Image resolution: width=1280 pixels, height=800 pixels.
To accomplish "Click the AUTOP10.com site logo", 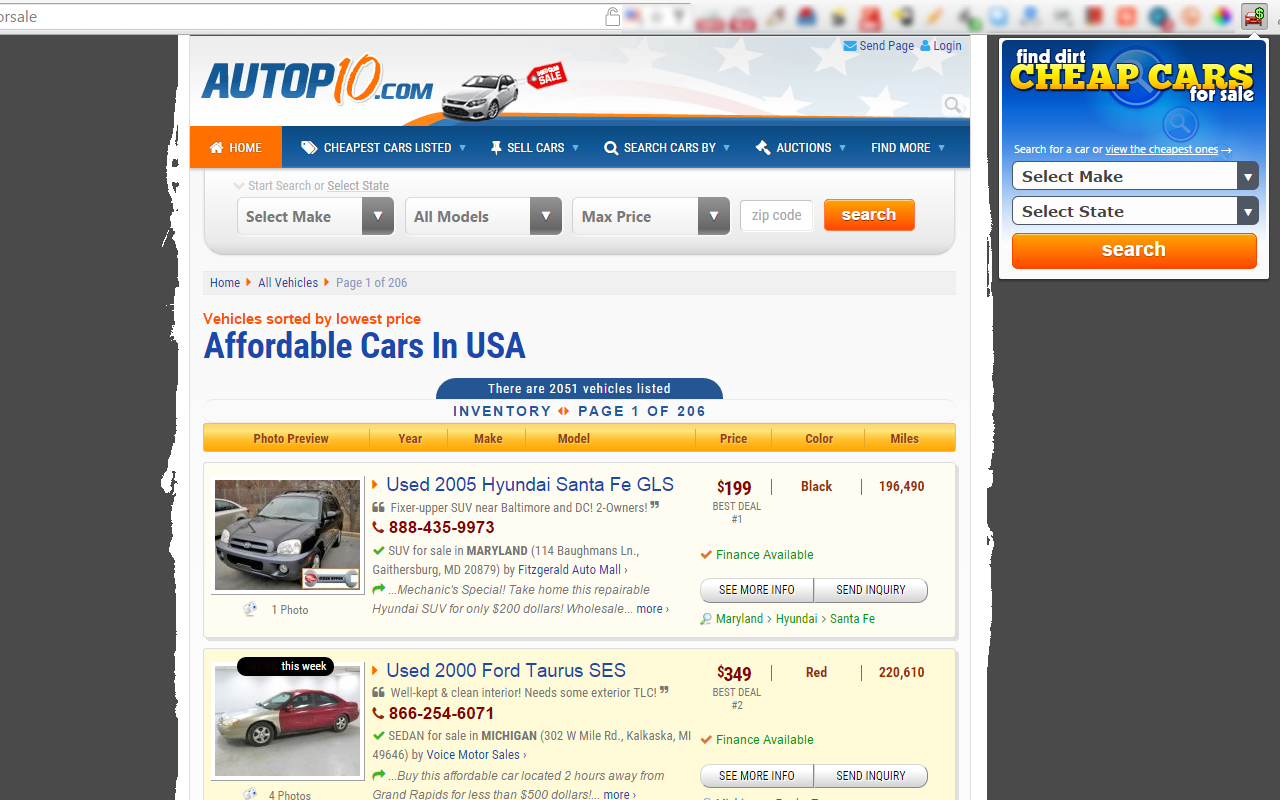I will click(318, 80).
